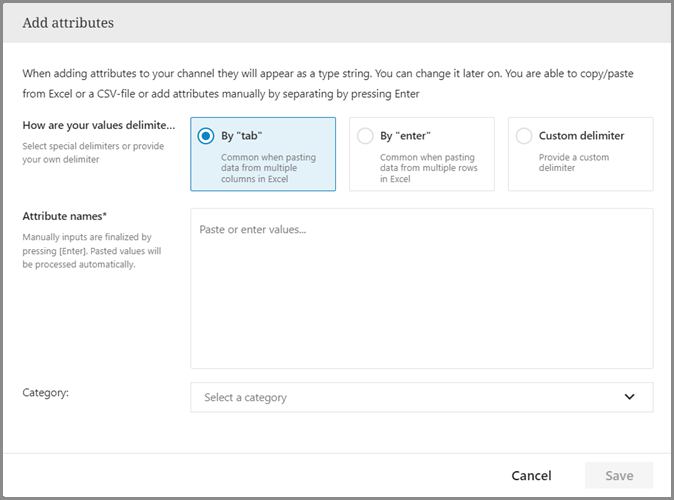Click the "Paste or enter values..." placeholder
This screenshot has width=674, height=500.
252,230
